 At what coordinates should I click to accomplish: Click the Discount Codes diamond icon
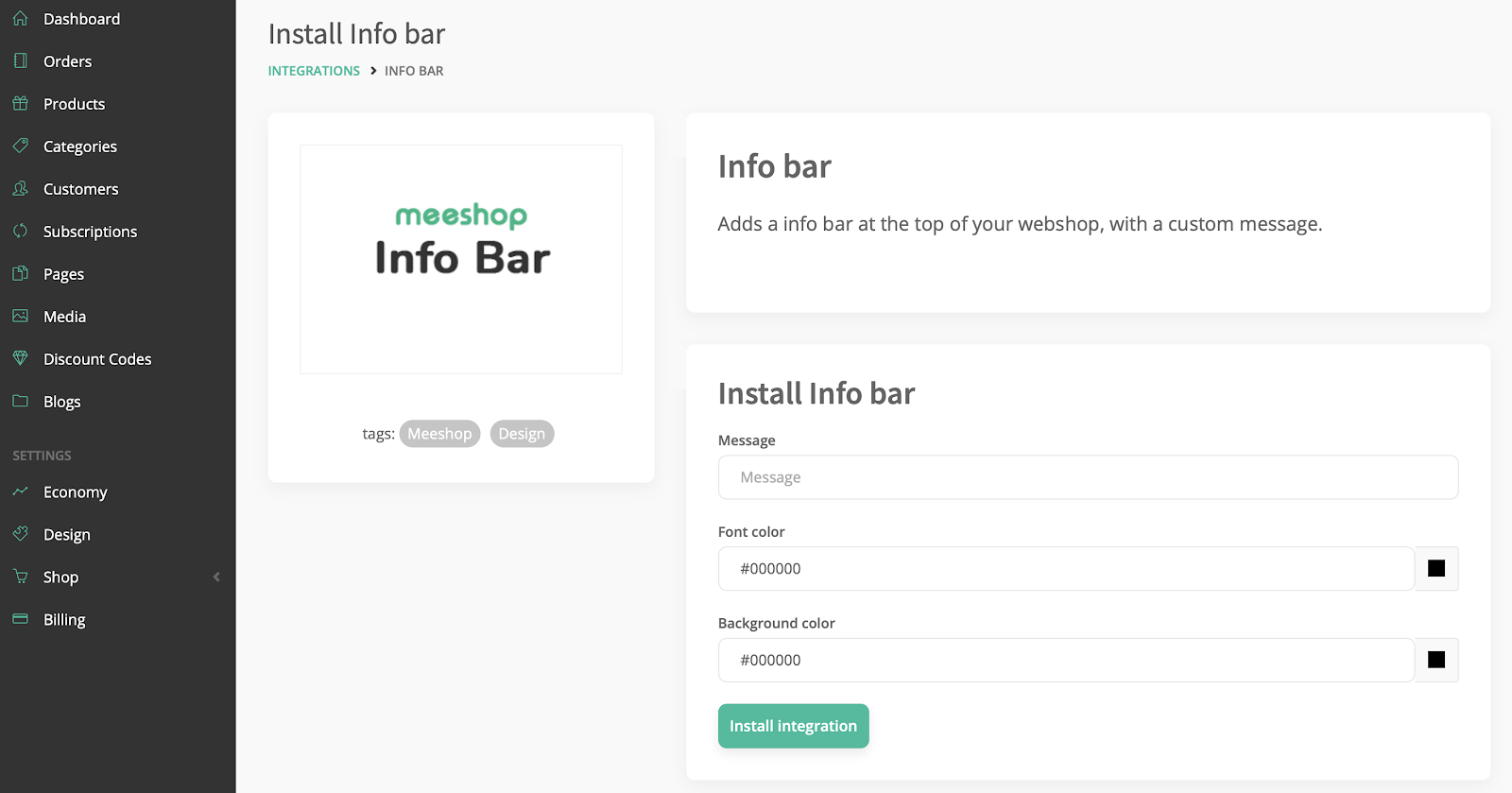point(20,358)
